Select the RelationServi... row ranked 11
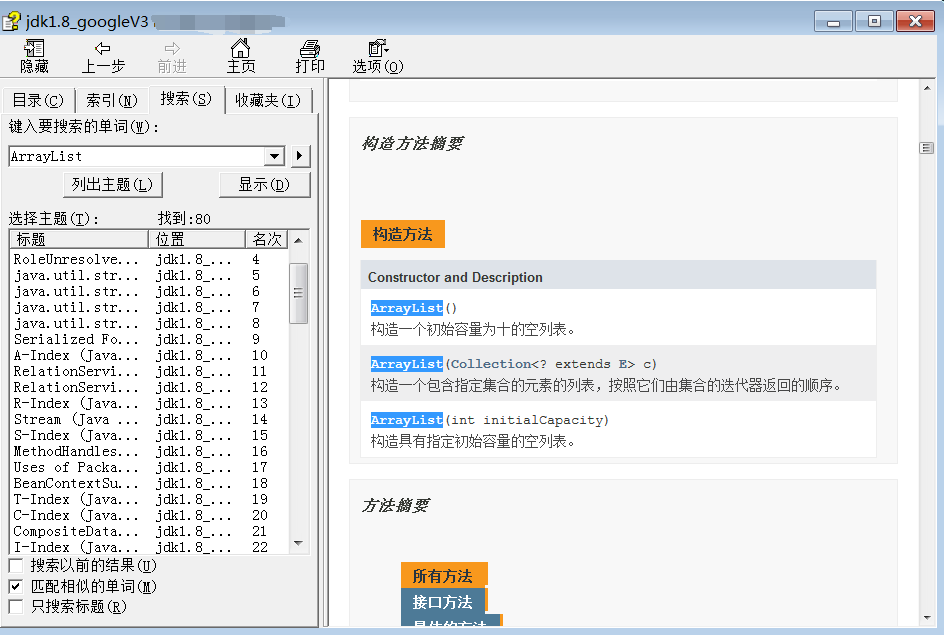 click(x=149, y=371)
